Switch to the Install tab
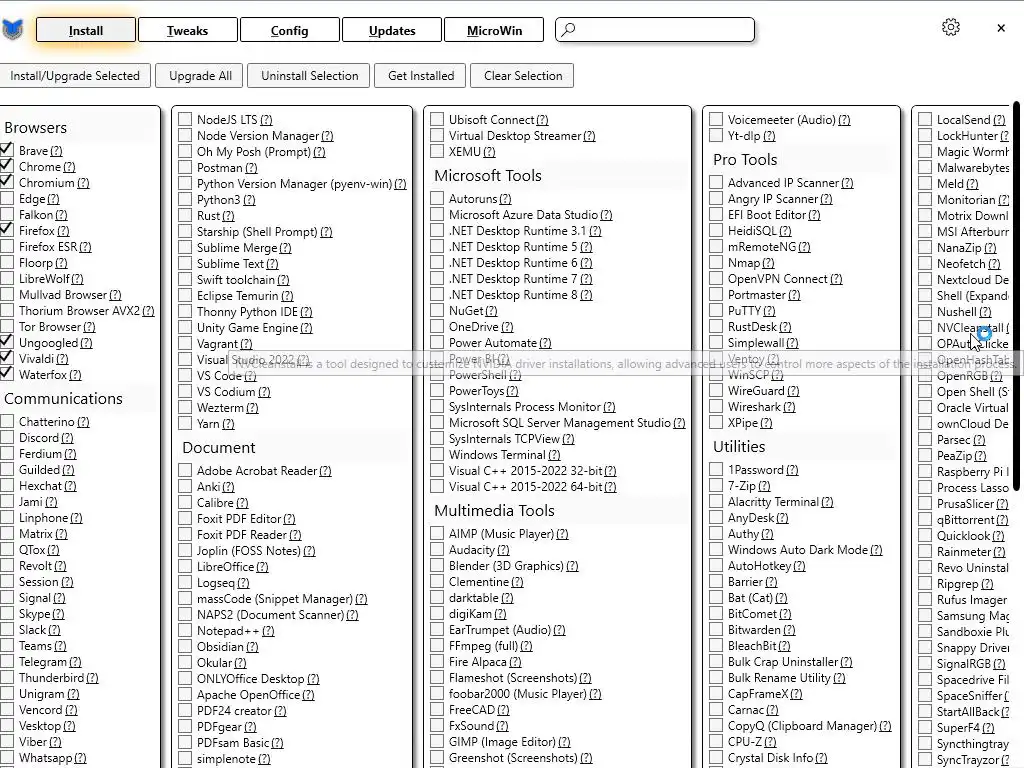The image size is (1024, 768). (86, 30)
